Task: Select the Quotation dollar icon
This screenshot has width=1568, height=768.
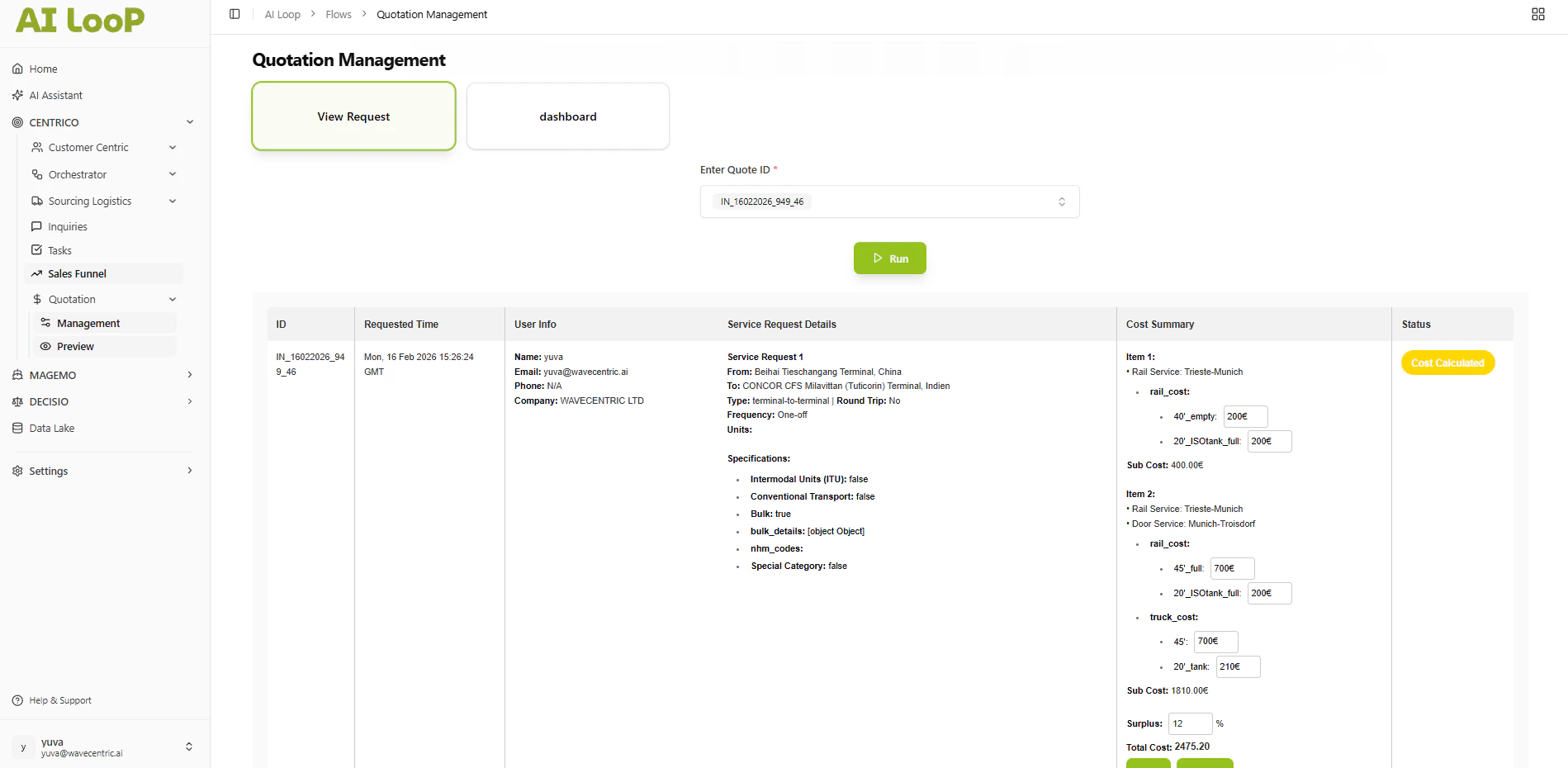Action: coord(37,299)
